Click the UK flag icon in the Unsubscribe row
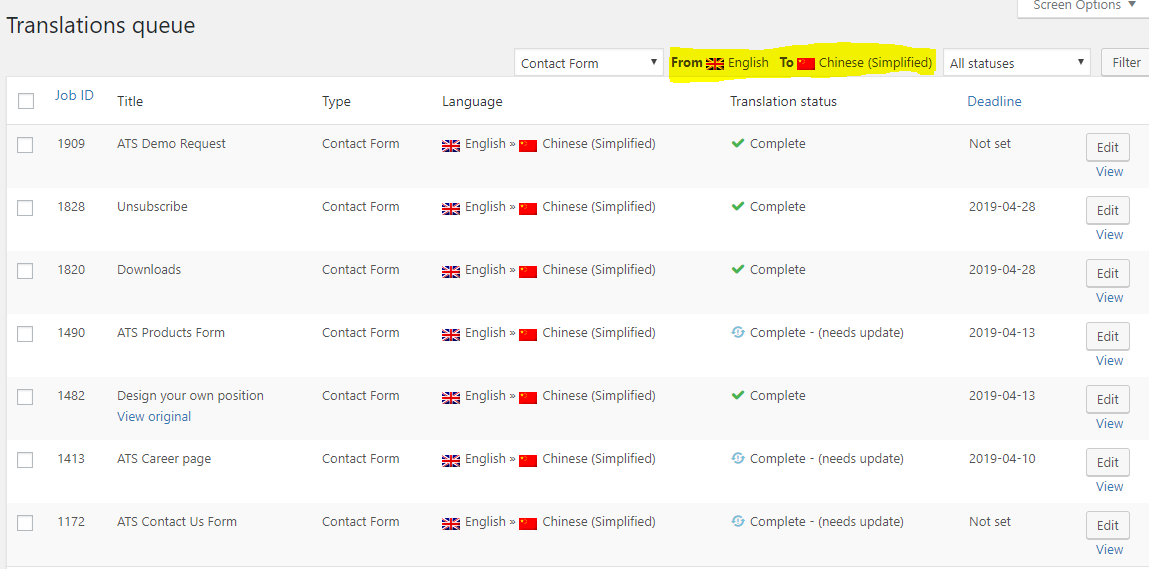This screenshot has height=569, width=1149. point(451,208)
